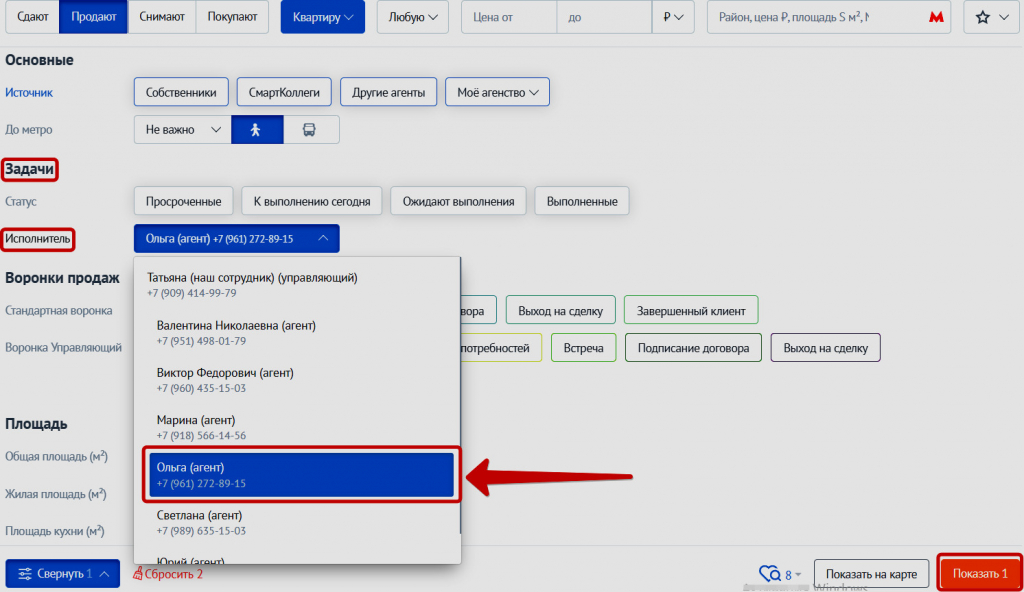Switch to the Покупают tab
1024x592 pixels.
pos(232,17)
